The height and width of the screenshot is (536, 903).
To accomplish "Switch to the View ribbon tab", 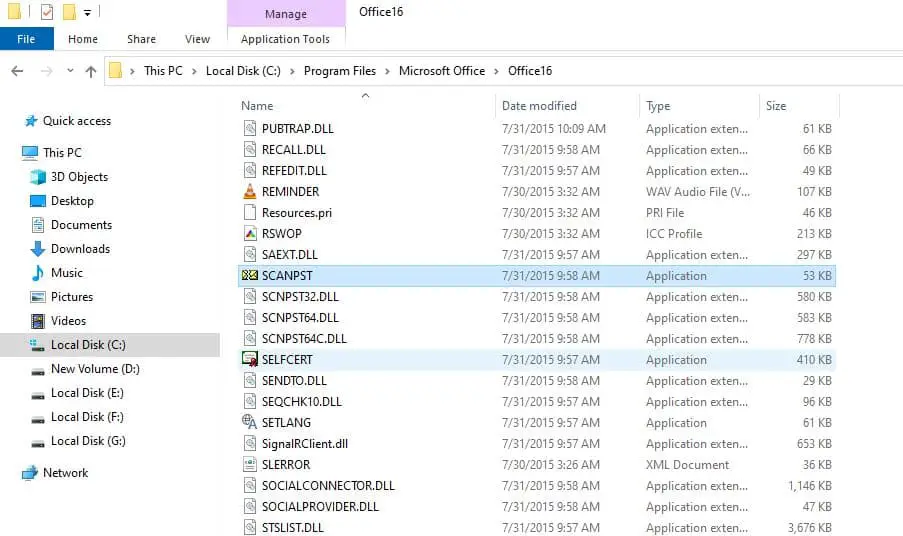I will pos(197,39).
